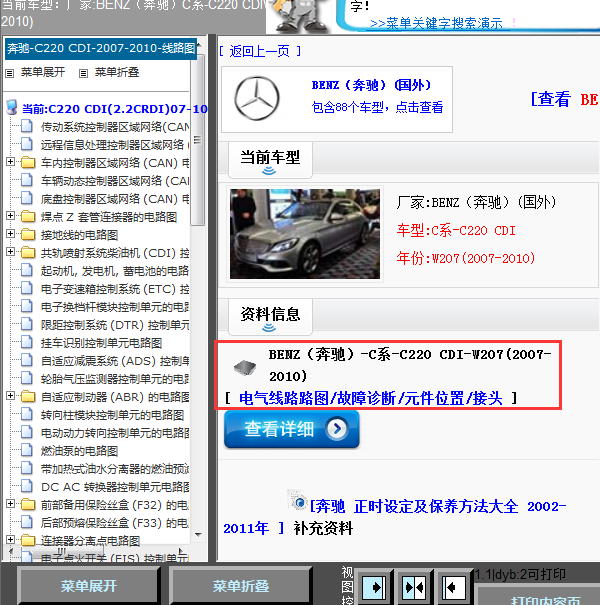
Task: Expand the 连接器分离点电路图 node
Action: pos(11,540)
